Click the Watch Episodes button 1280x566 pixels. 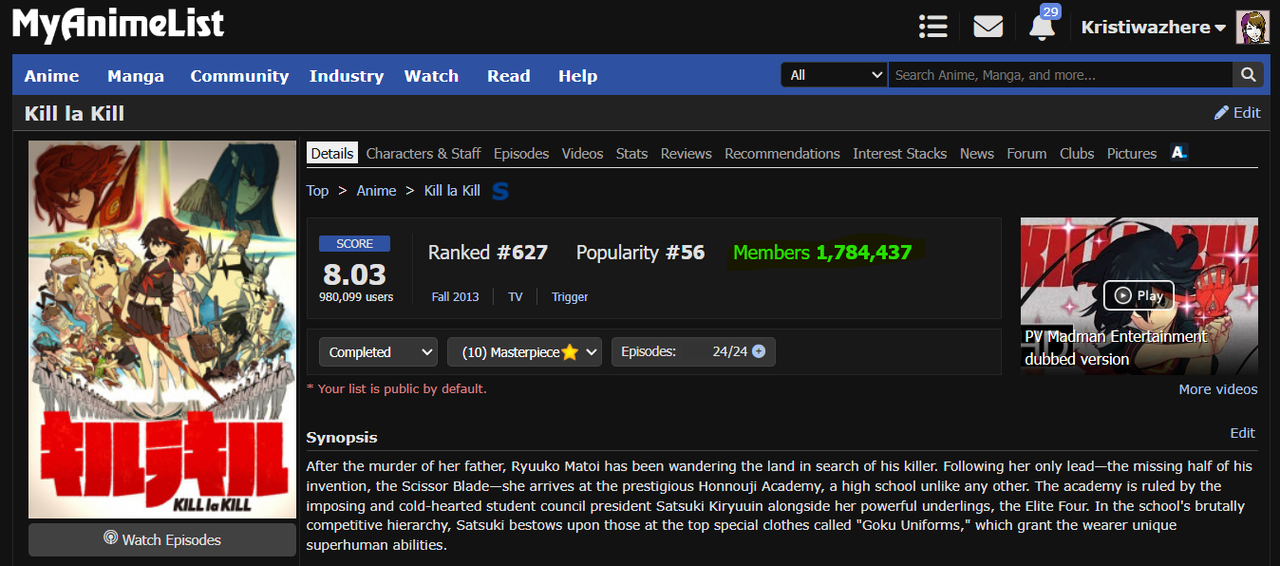162,540
